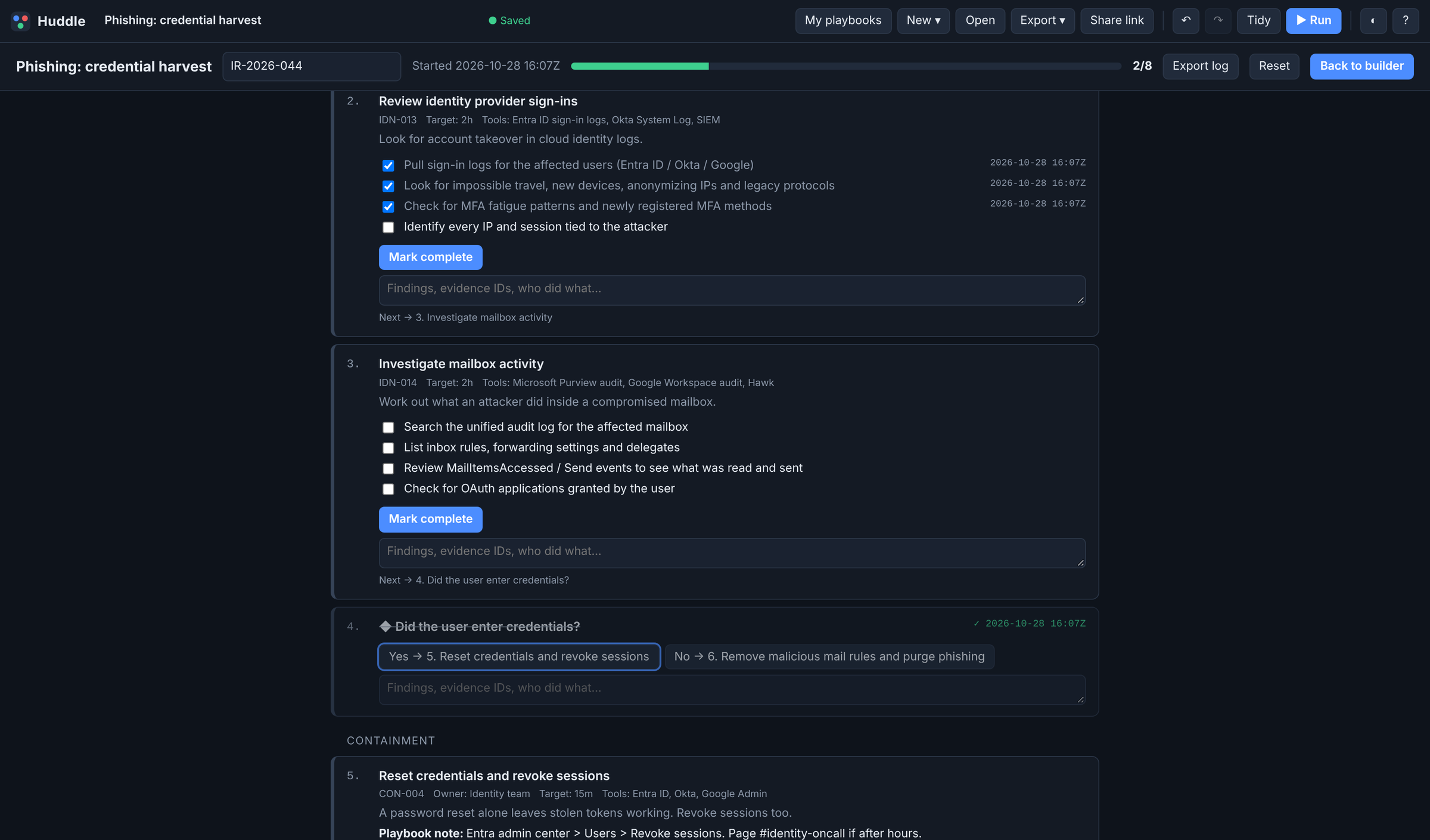Screen dimensions: 1430x840
Task: Uncheck Pull sign-in logs for affected users
Action: 388,166
